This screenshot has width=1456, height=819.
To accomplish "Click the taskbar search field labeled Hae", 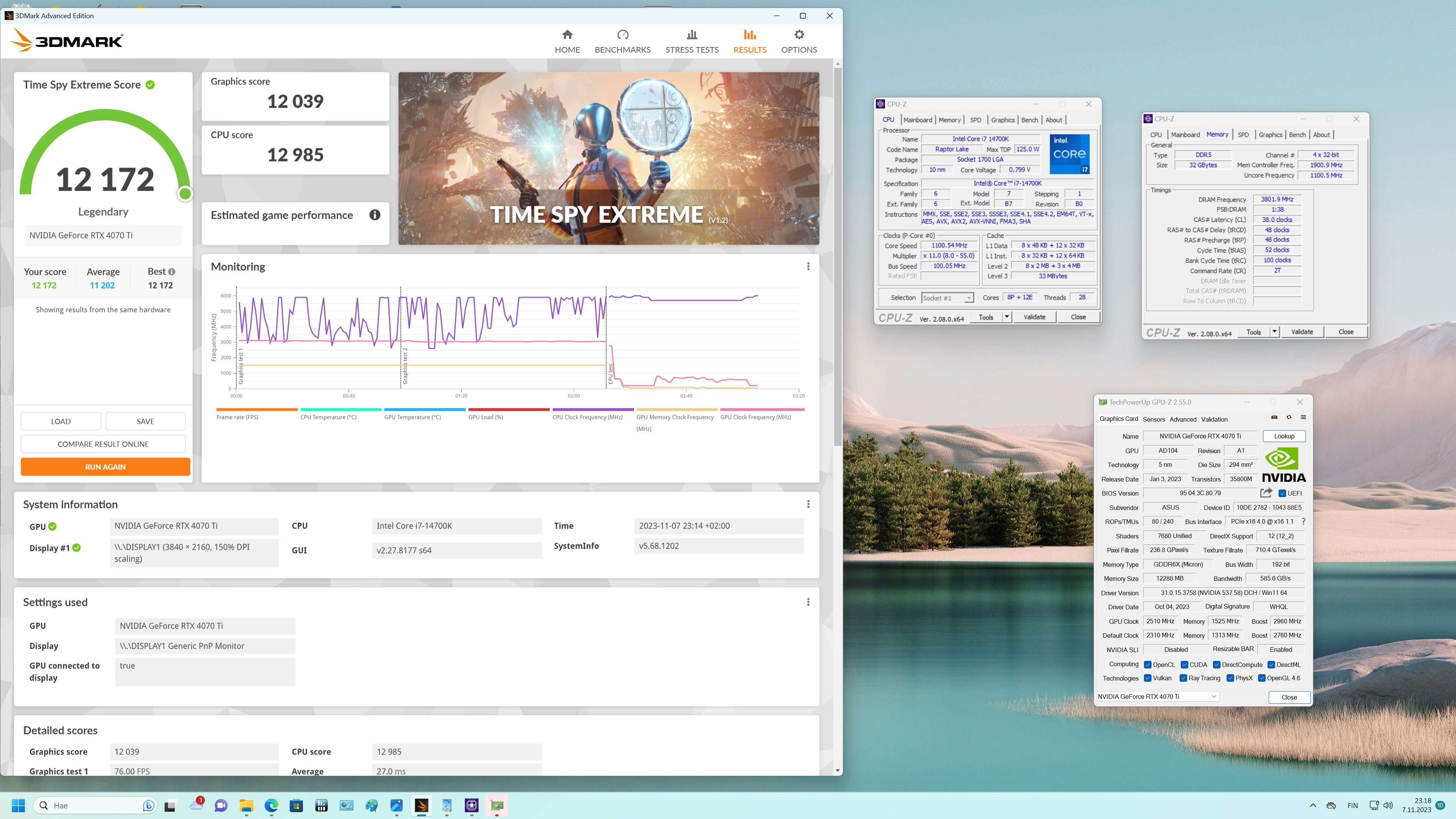I will tap(94, 805).
